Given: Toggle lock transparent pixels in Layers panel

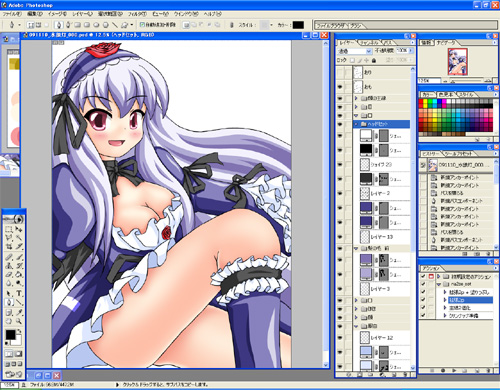Looking at the screenshot, I should [352, 60].
